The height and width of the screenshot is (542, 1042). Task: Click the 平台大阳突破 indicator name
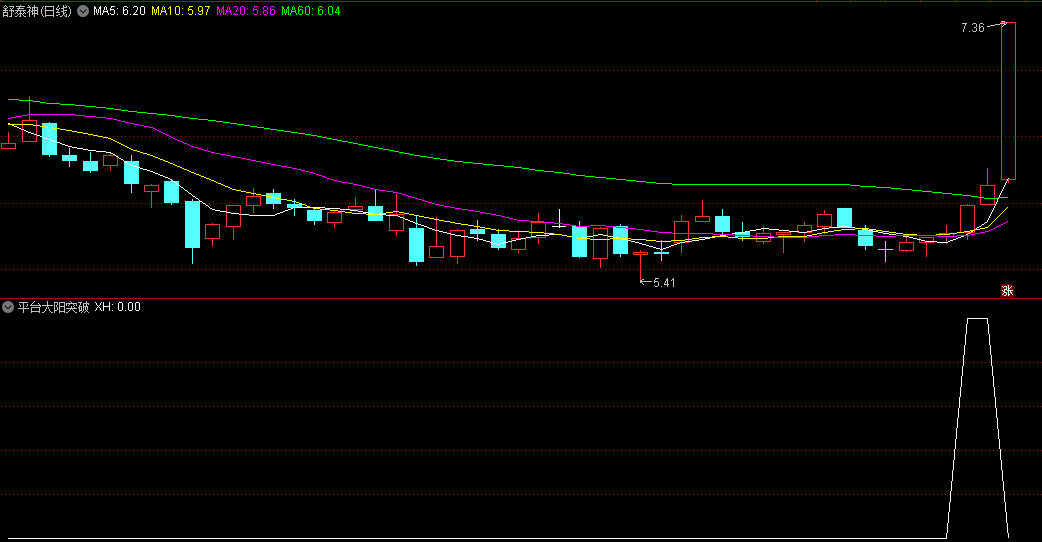[x=53, y=307]
